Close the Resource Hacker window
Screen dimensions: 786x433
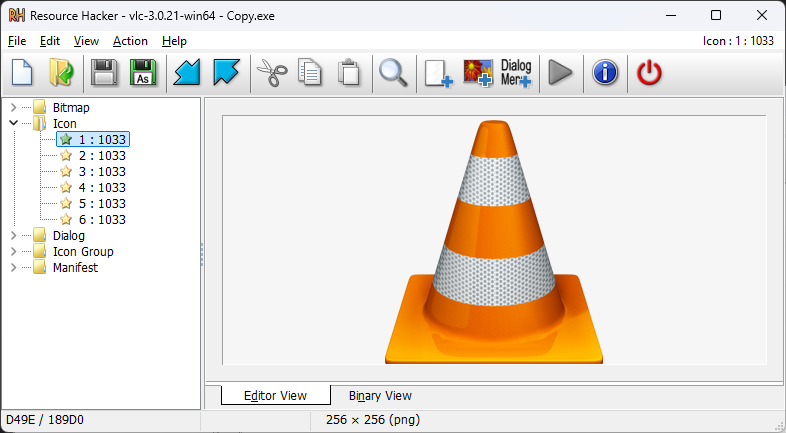762,16
